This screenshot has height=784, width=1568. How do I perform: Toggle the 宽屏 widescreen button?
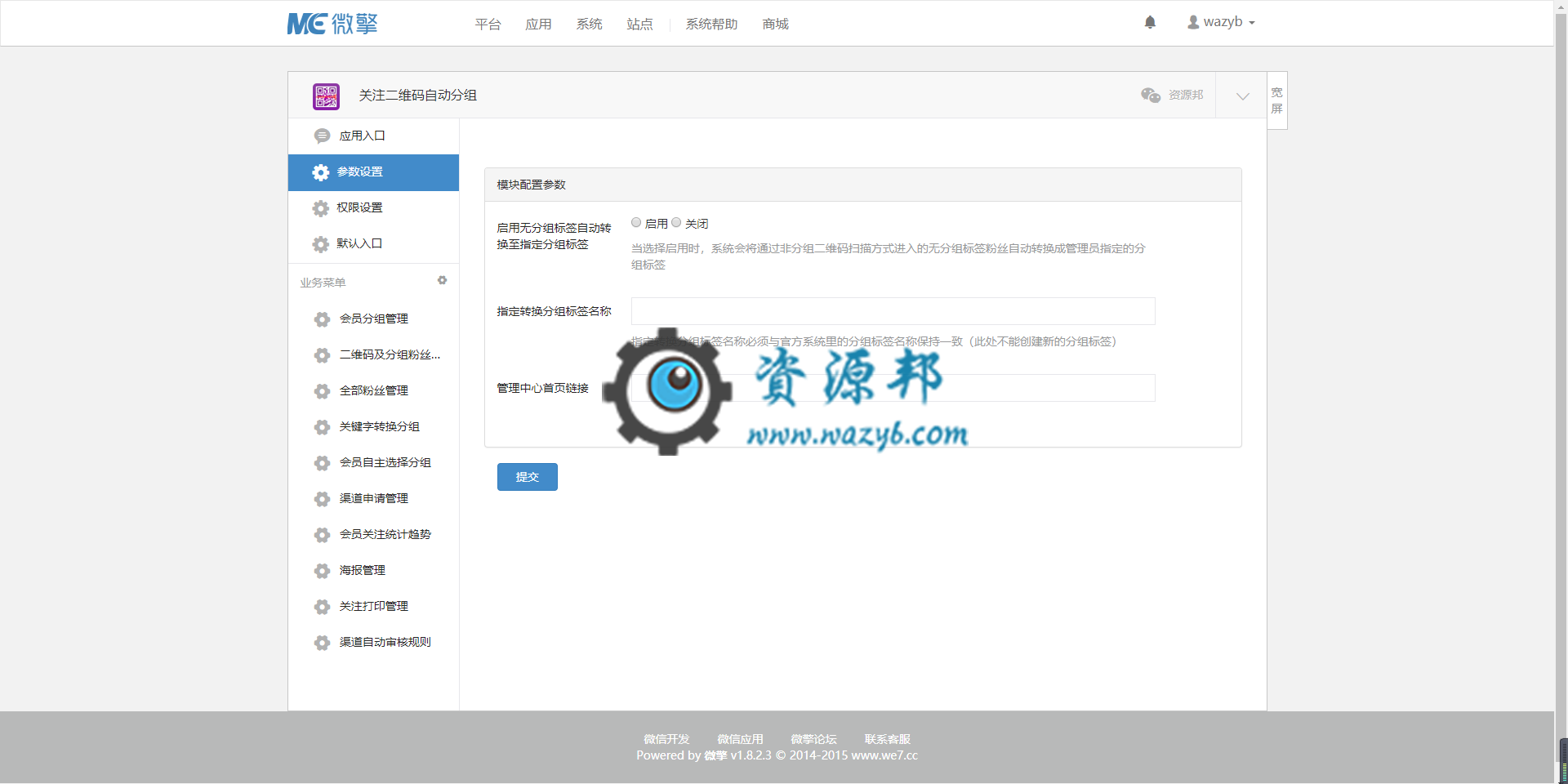(1276, 100)
